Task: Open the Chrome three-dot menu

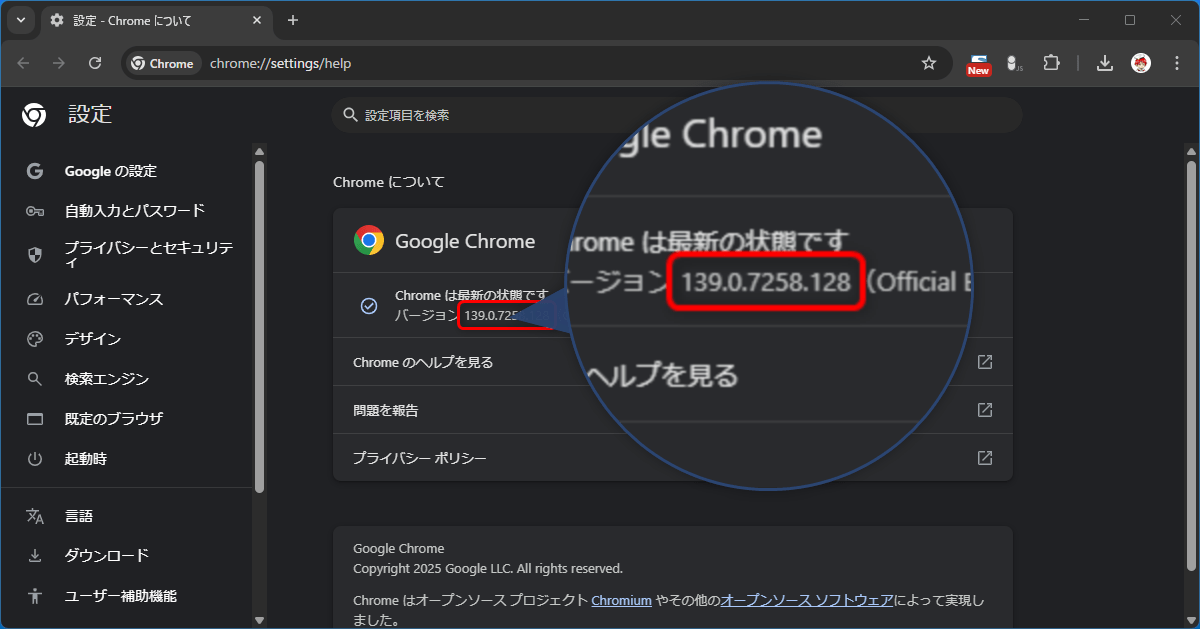Action: point(1177,63)
